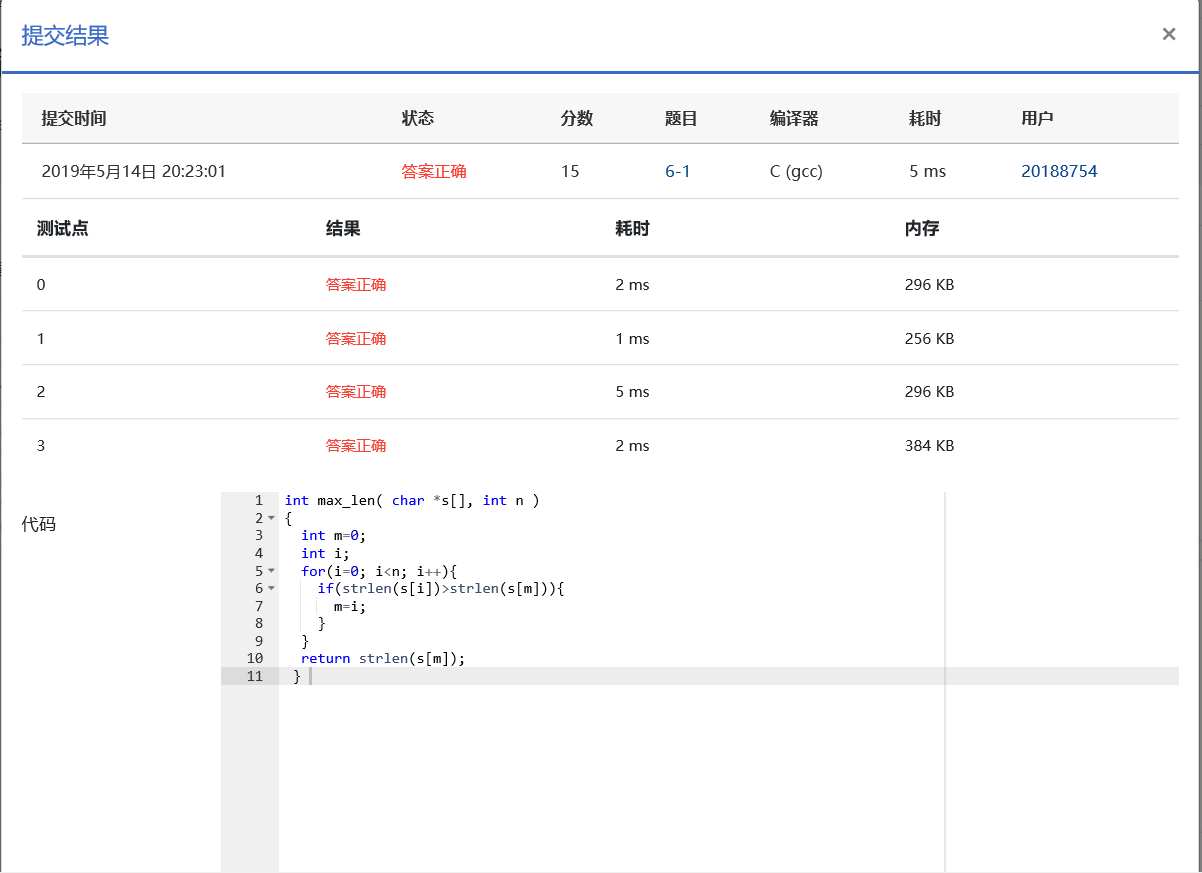The width and height of the screenshot is (1202, 873).
Task: Click the 提交结果 dialog title
Action: pyautogui.click(x=65, y=36)
